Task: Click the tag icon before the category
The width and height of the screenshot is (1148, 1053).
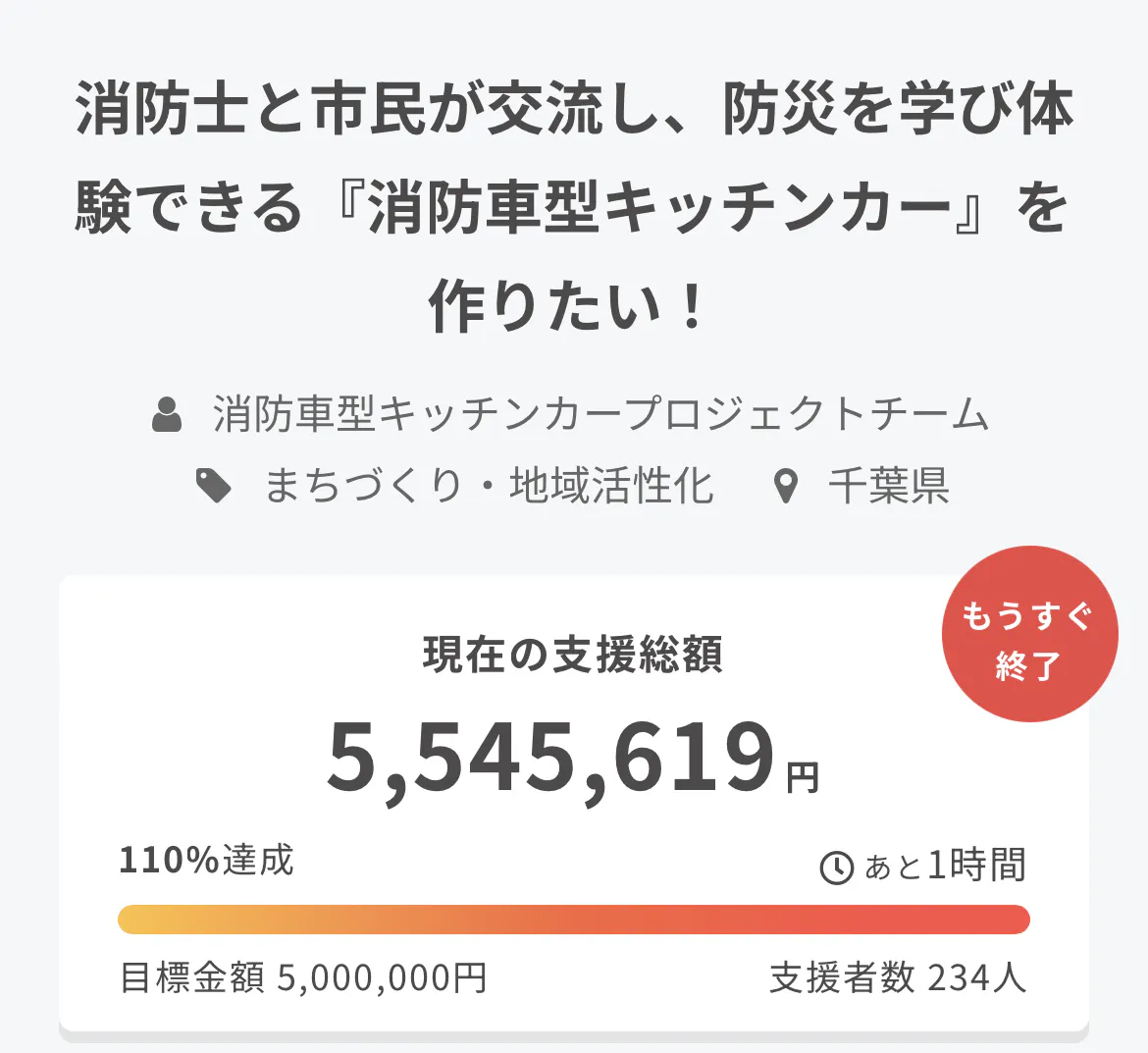Action: point(214,486)
